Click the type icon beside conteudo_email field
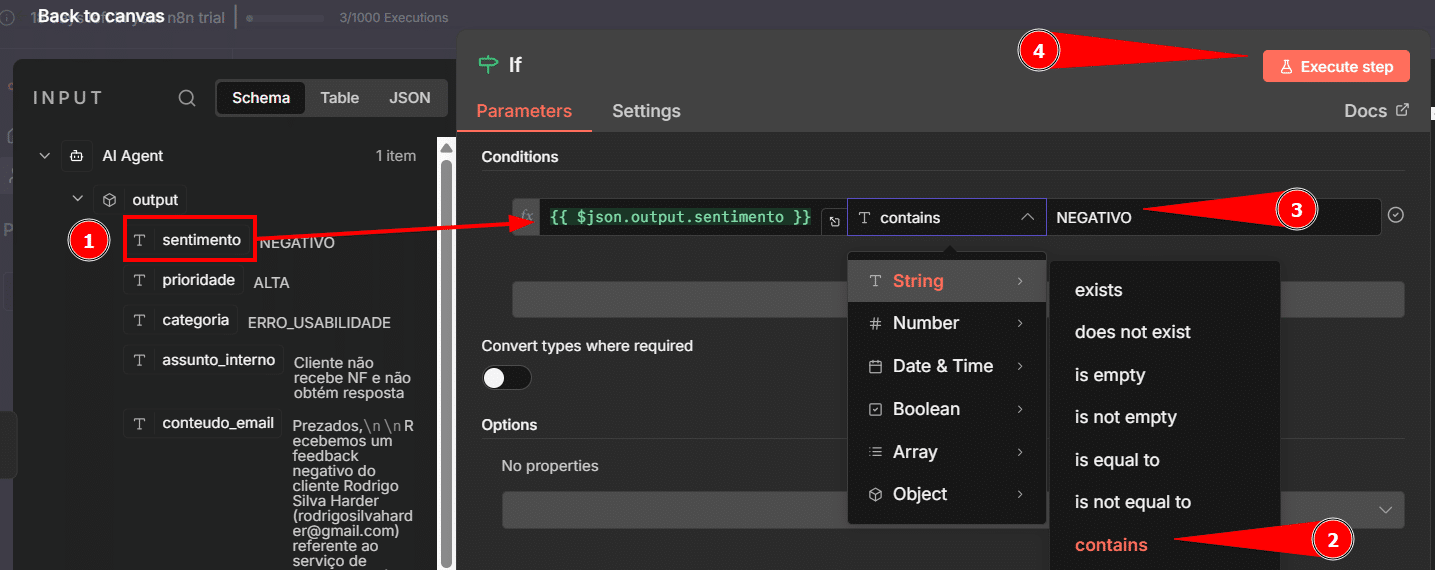 (x=140, y=423)
